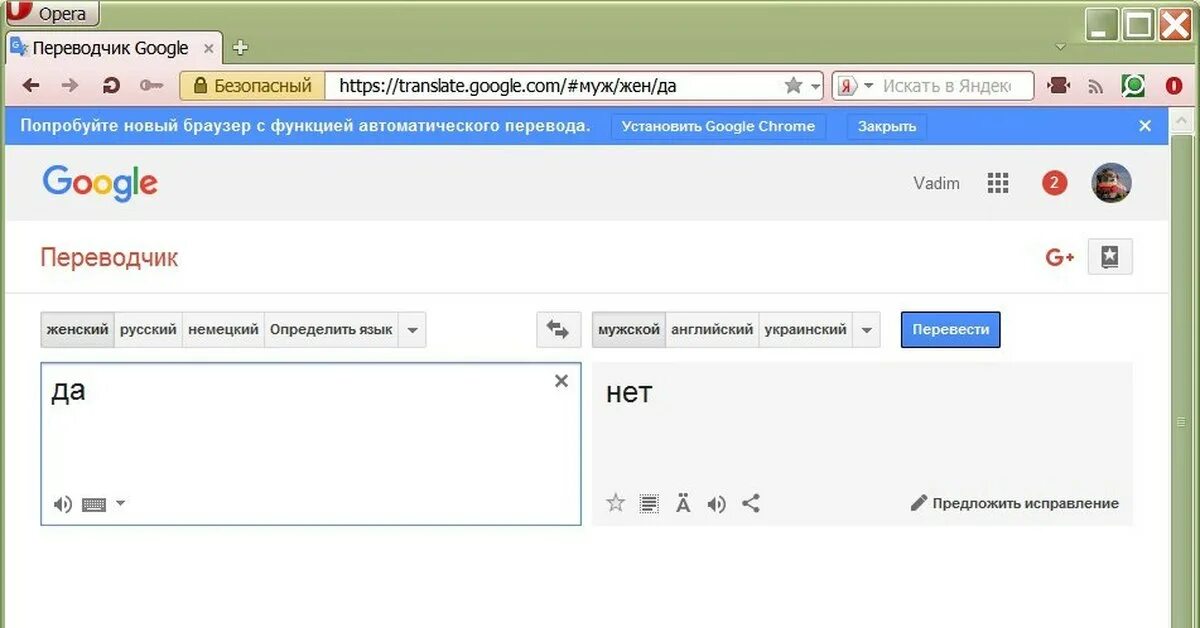Share the translation icon
Screen dimensions: 1200x628
[751, 503]
